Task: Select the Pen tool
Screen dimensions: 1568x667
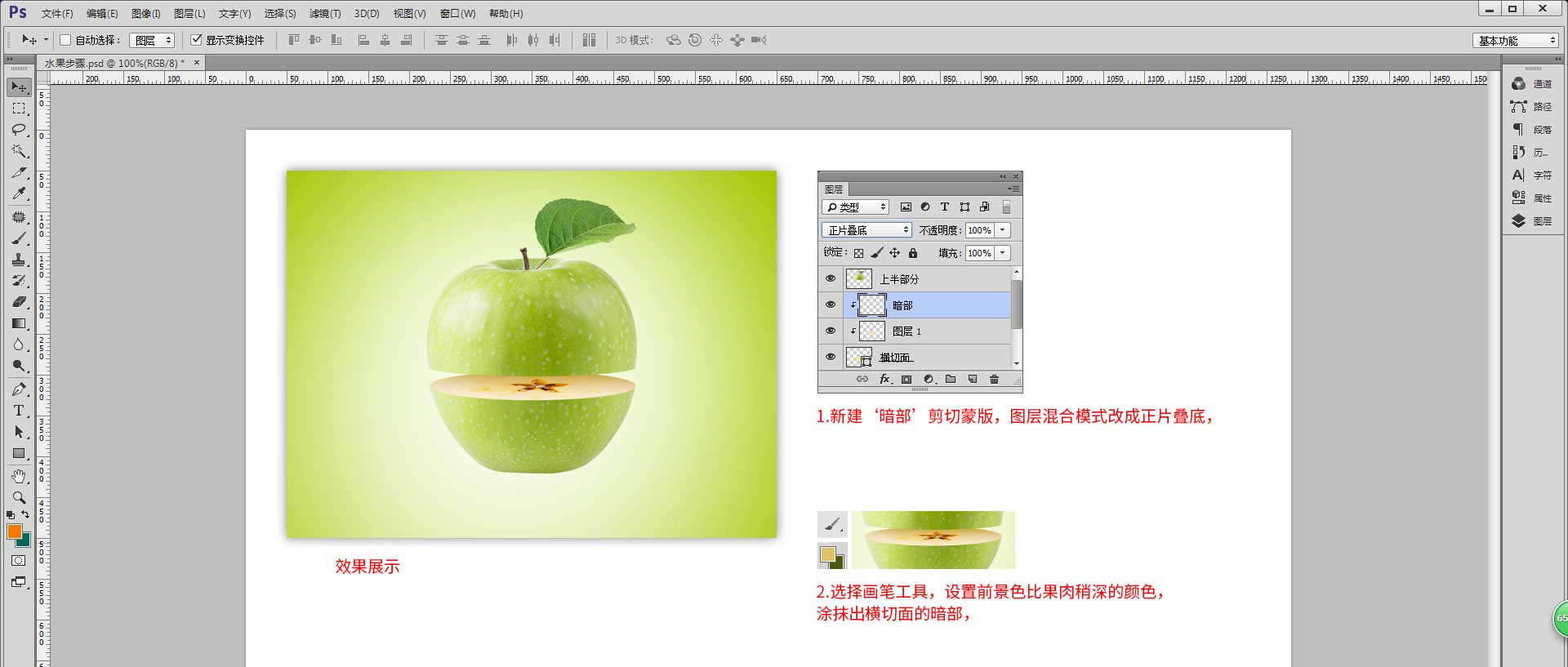Action: pyautogui.click(x=19, y=389)
